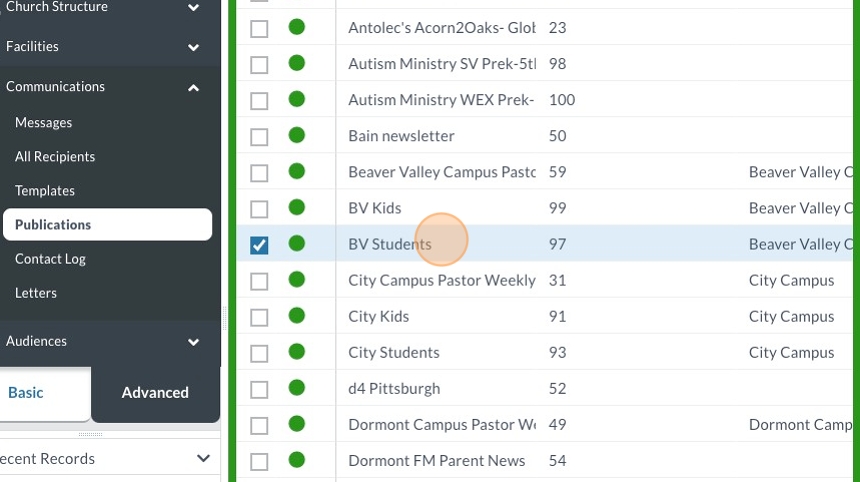
Task: Click green status indicator beside BV Students
Action: click(x=297, y=243)
